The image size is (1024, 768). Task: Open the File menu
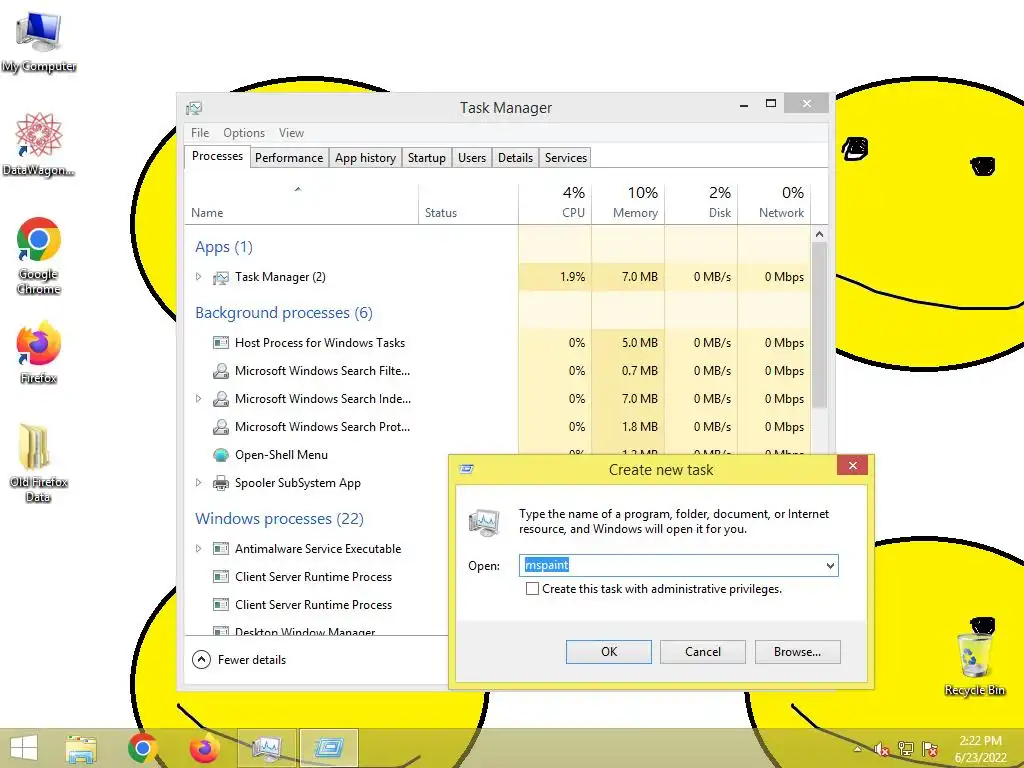[200, 133]
